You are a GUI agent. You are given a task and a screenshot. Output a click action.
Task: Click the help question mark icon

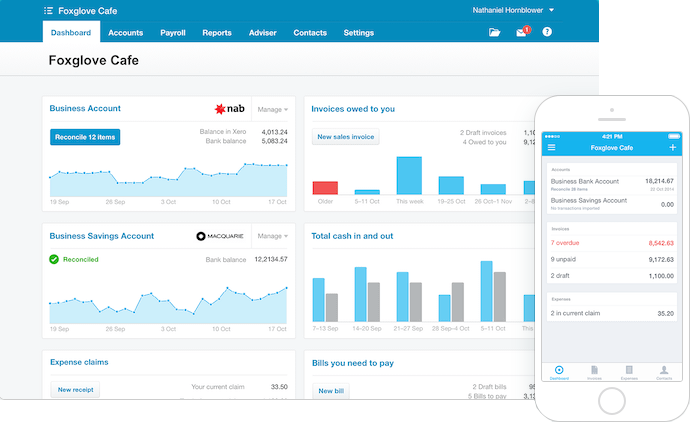[x=547, y=32]
